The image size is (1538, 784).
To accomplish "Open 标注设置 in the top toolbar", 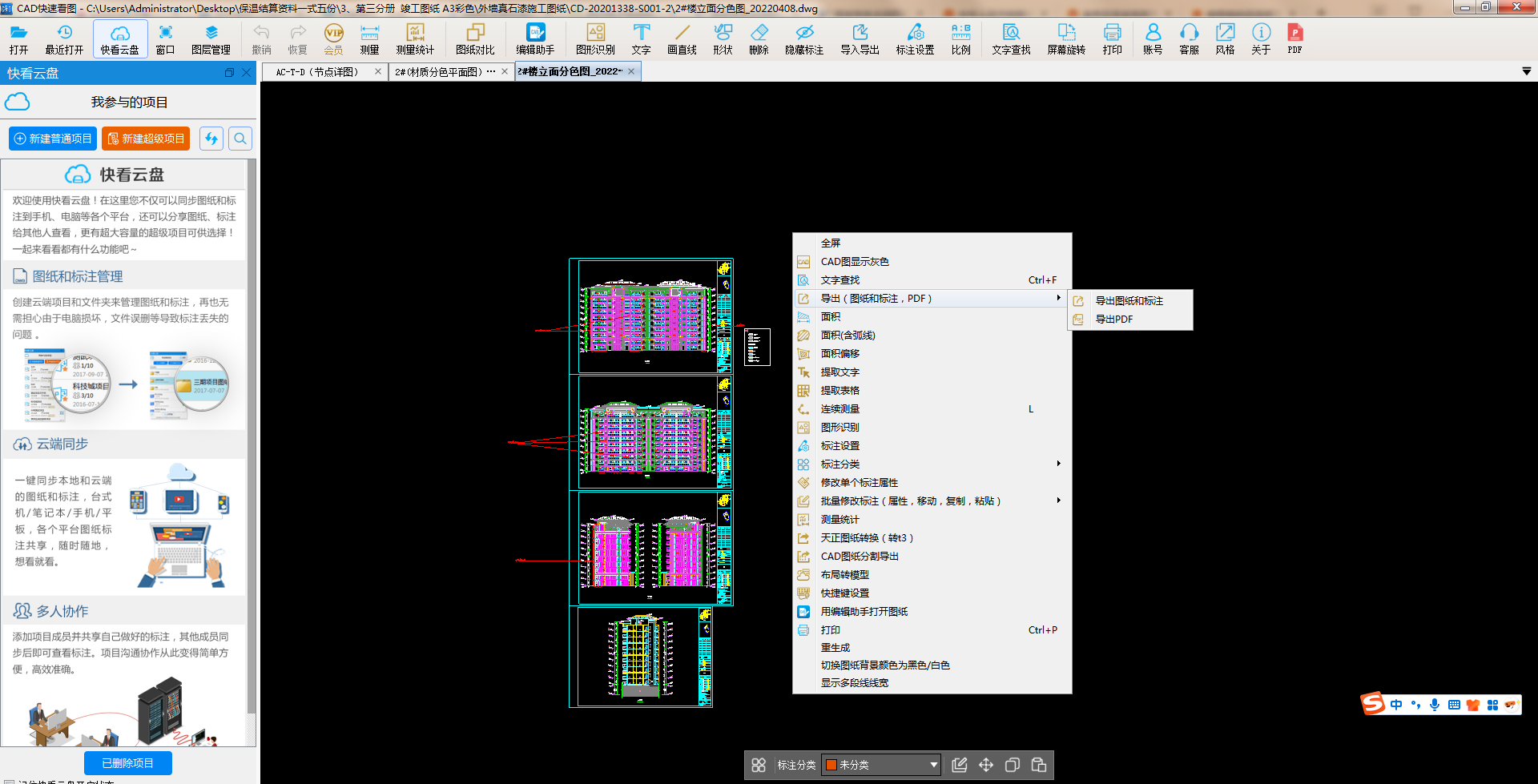I will pyautogui.click(x=915, y=38).
